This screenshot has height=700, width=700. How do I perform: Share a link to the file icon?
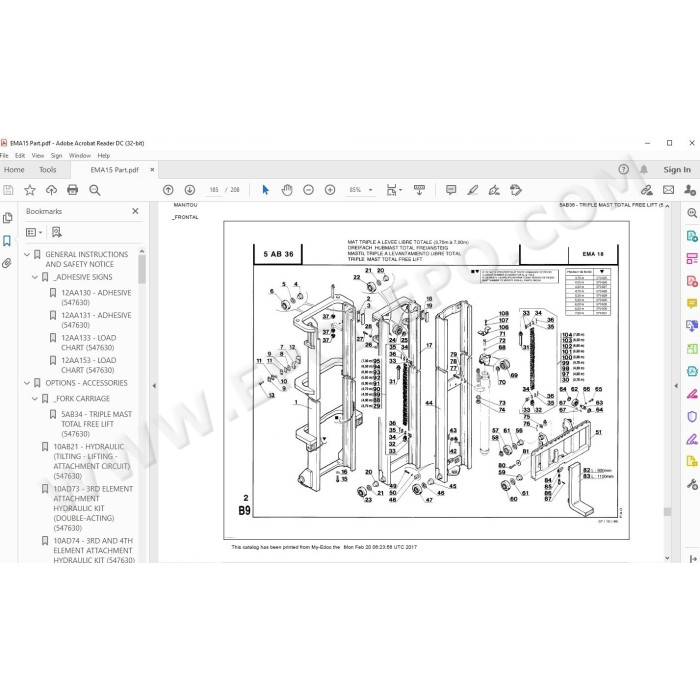coord(647,190)
